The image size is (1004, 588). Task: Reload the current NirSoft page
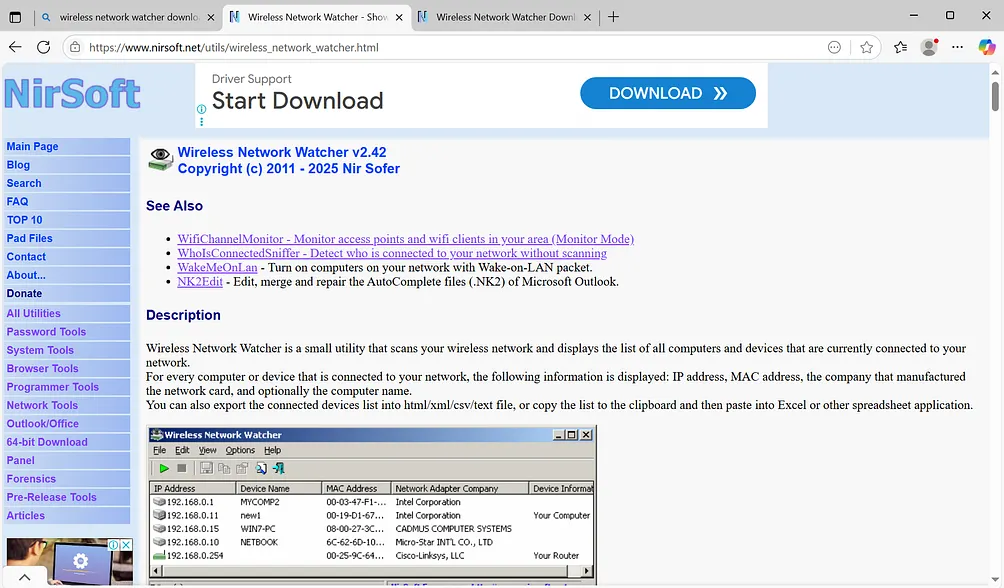point(44,47)
